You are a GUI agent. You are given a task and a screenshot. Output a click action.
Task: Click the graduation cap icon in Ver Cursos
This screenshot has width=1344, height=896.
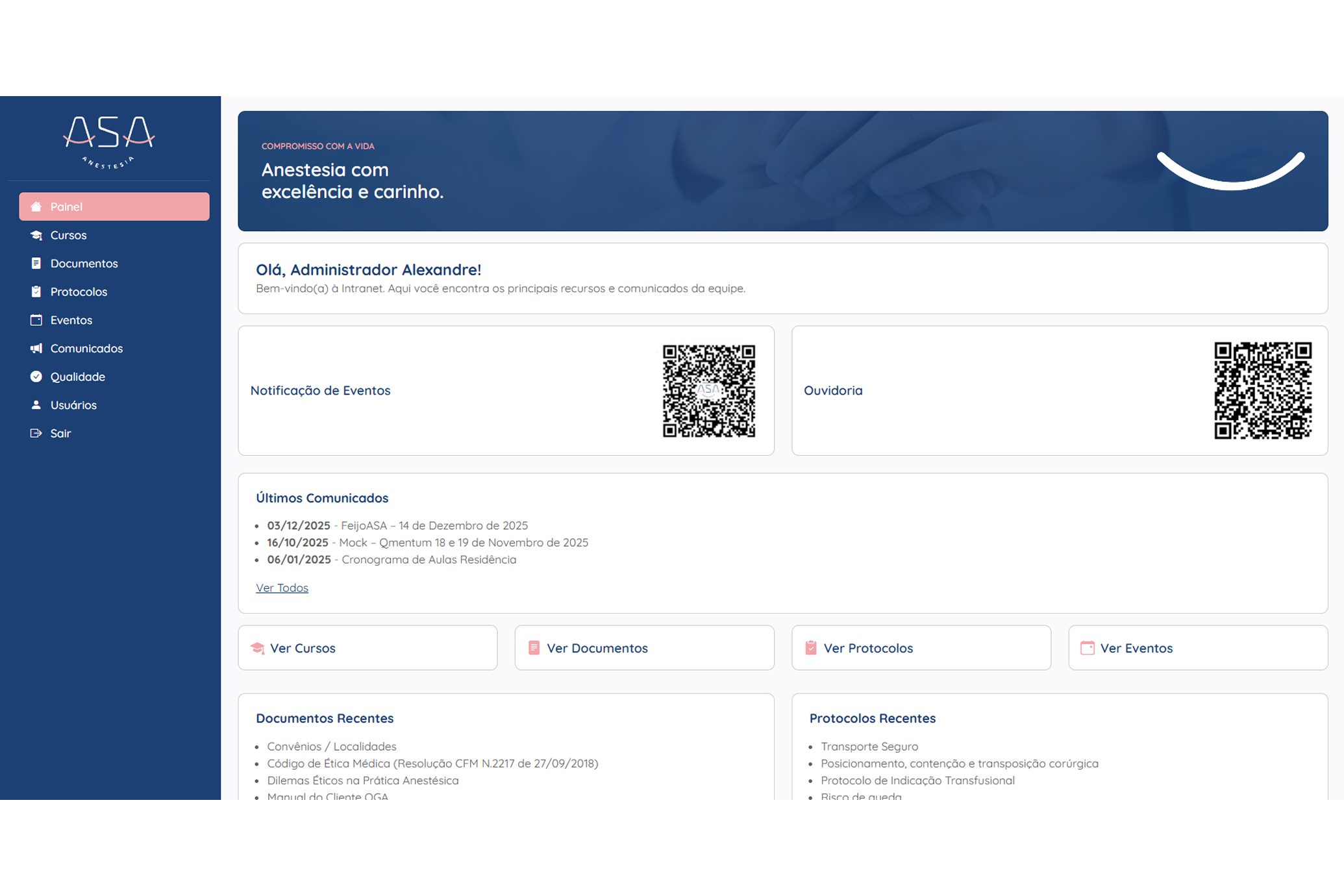[x=258, y=648]
